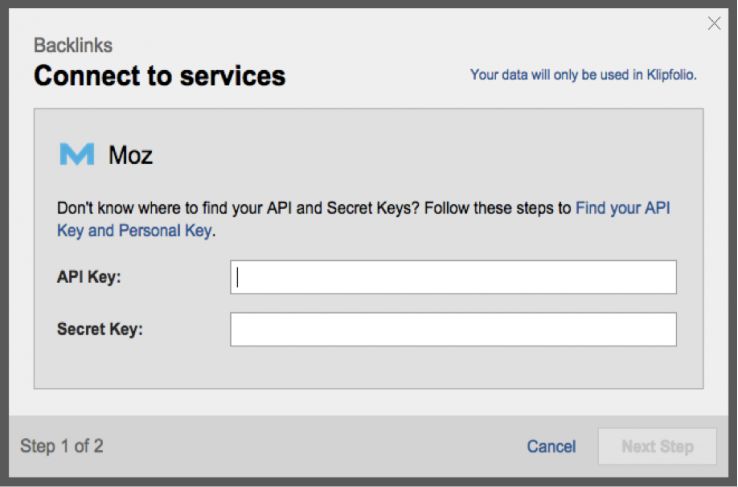Screen dimensions: 738x487
Task: Click the Moz panel's blank area below Secret Key
Action: 368,367
